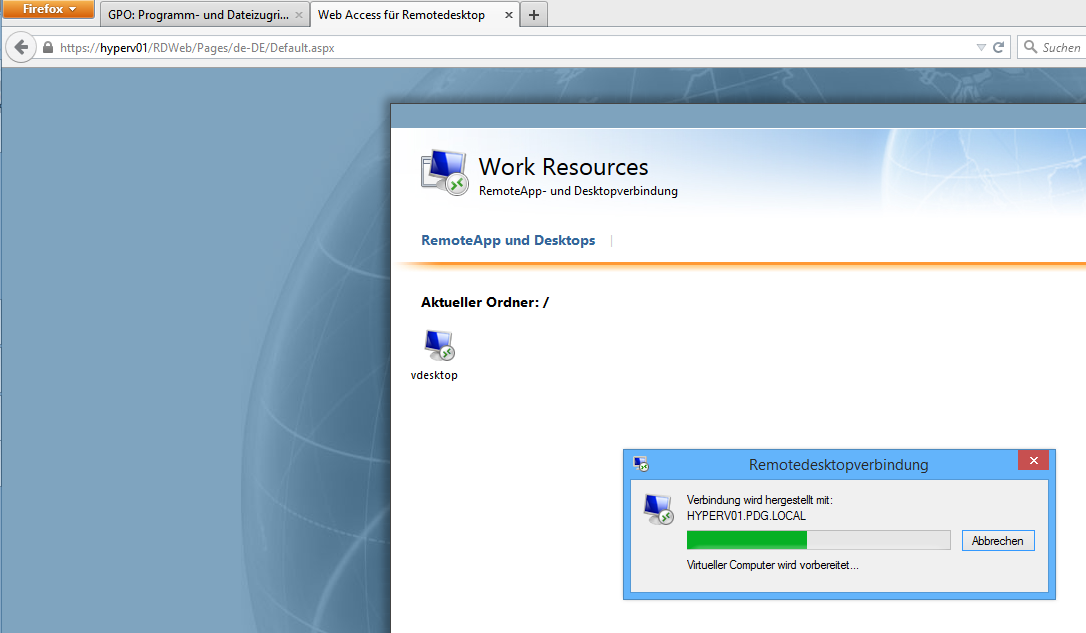Click the computer icon inside the connection dialog
Image resolution: width=1086 pixels, height=633 pixels.
click(659, 508)
